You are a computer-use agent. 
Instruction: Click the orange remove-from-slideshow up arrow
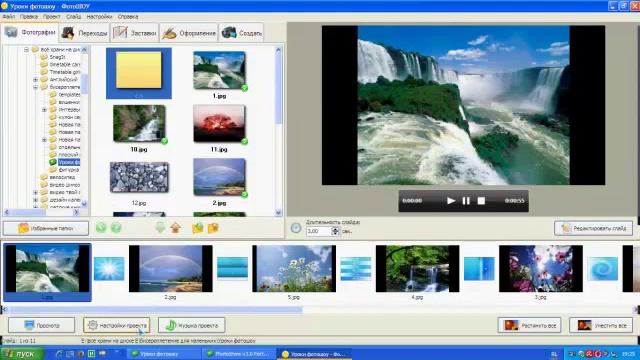[x=176, y=228]
